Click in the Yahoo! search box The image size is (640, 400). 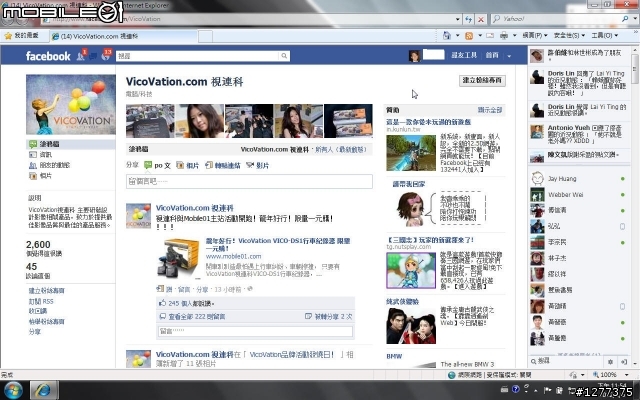[x=557, y=19]
